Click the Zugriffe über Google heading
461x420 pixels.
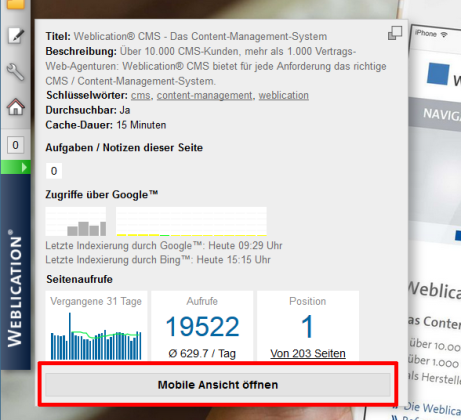pyautogui.click(x=102, y=194)
